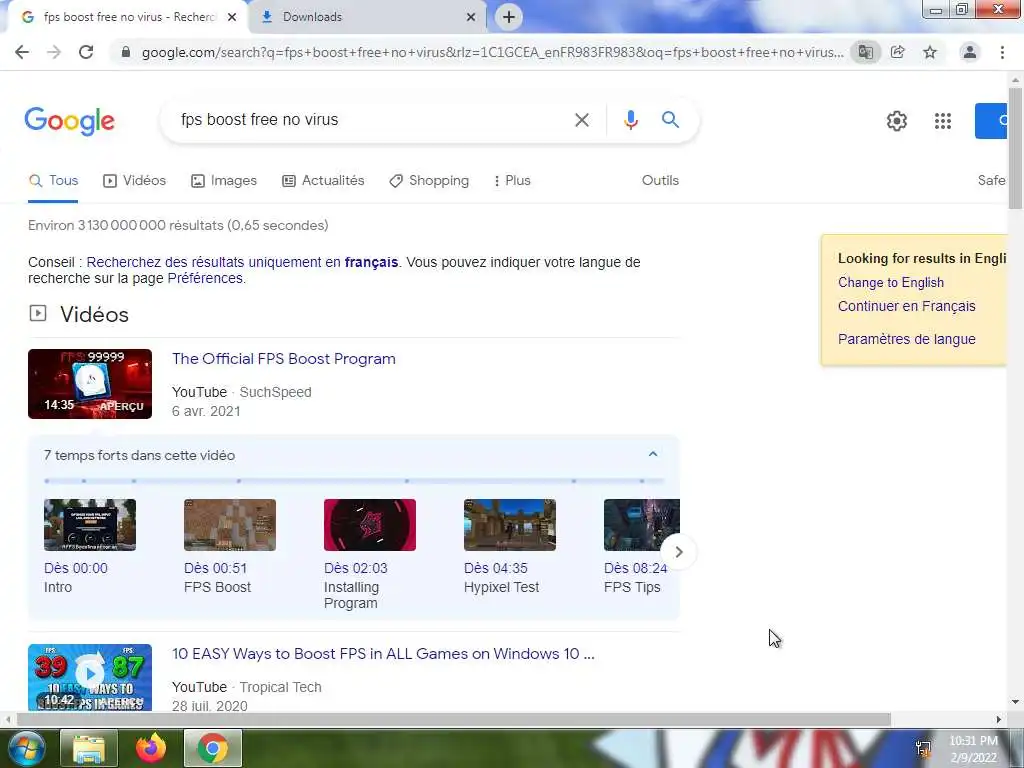
Task: Choose Continuer en Français
Action: click(906, 306)
